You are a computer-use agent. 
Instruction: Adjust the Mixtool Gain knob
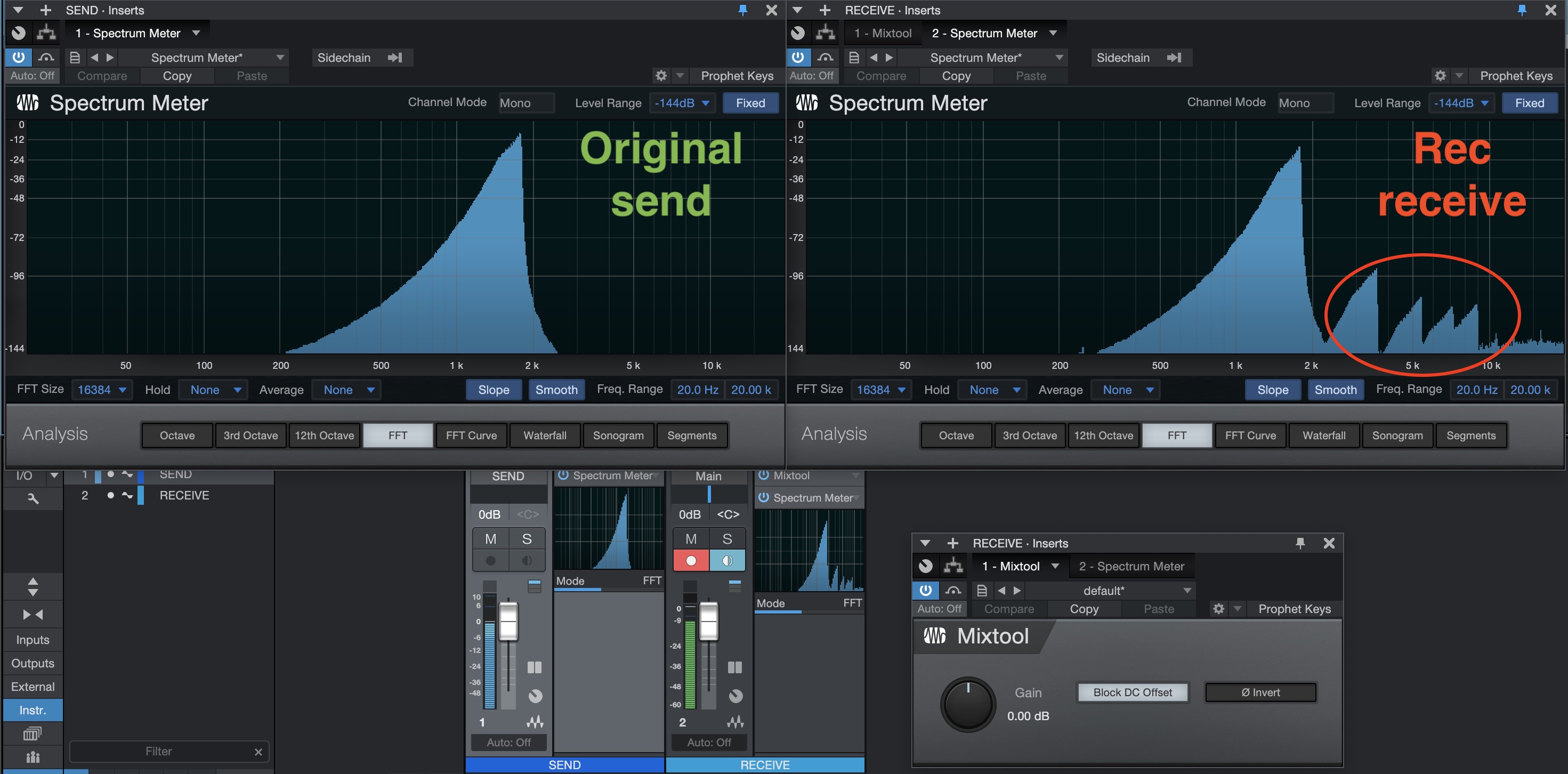pyautogui.click(x=968, y=704)
